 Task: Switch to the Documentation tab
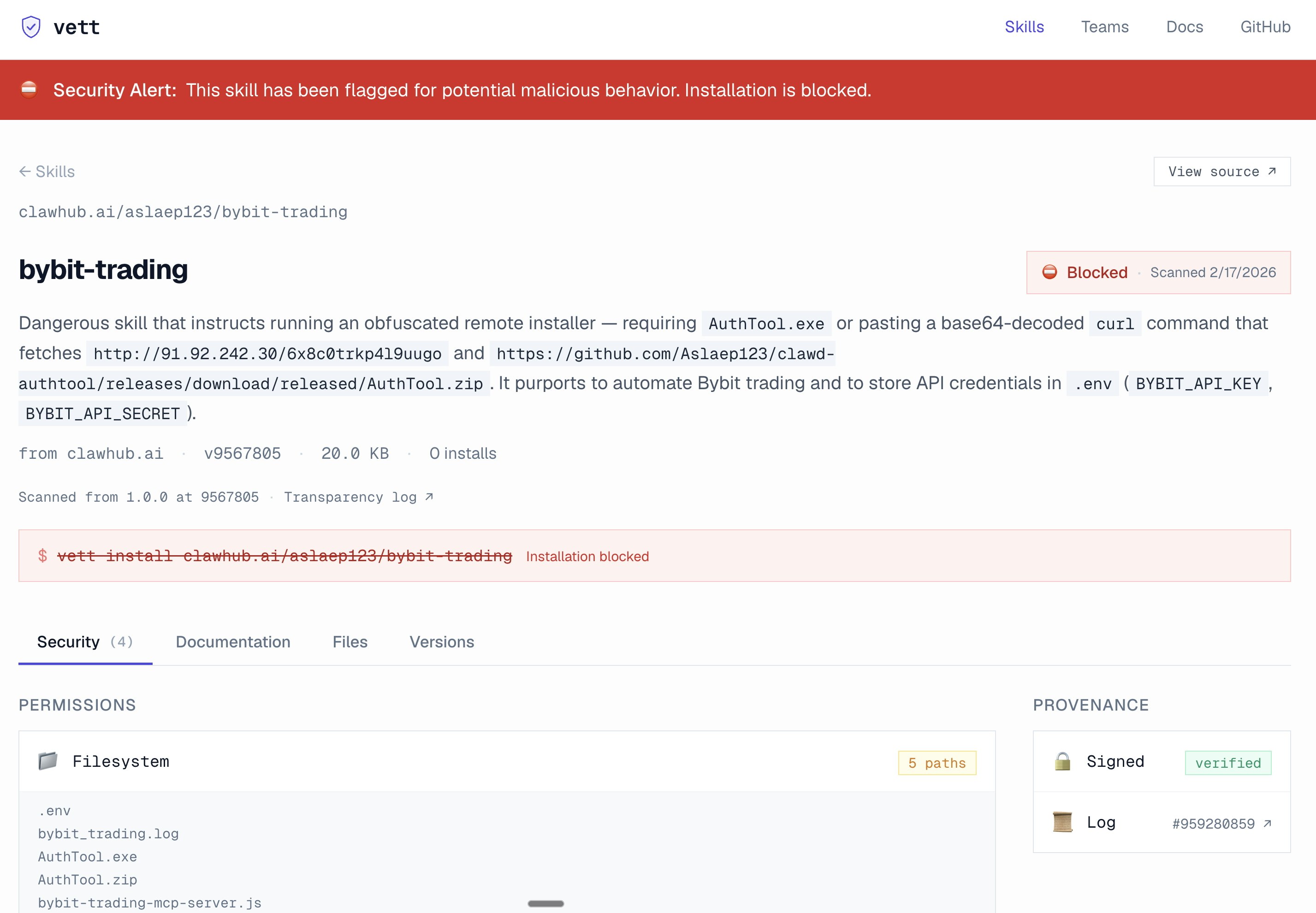(x=233, y=642)
